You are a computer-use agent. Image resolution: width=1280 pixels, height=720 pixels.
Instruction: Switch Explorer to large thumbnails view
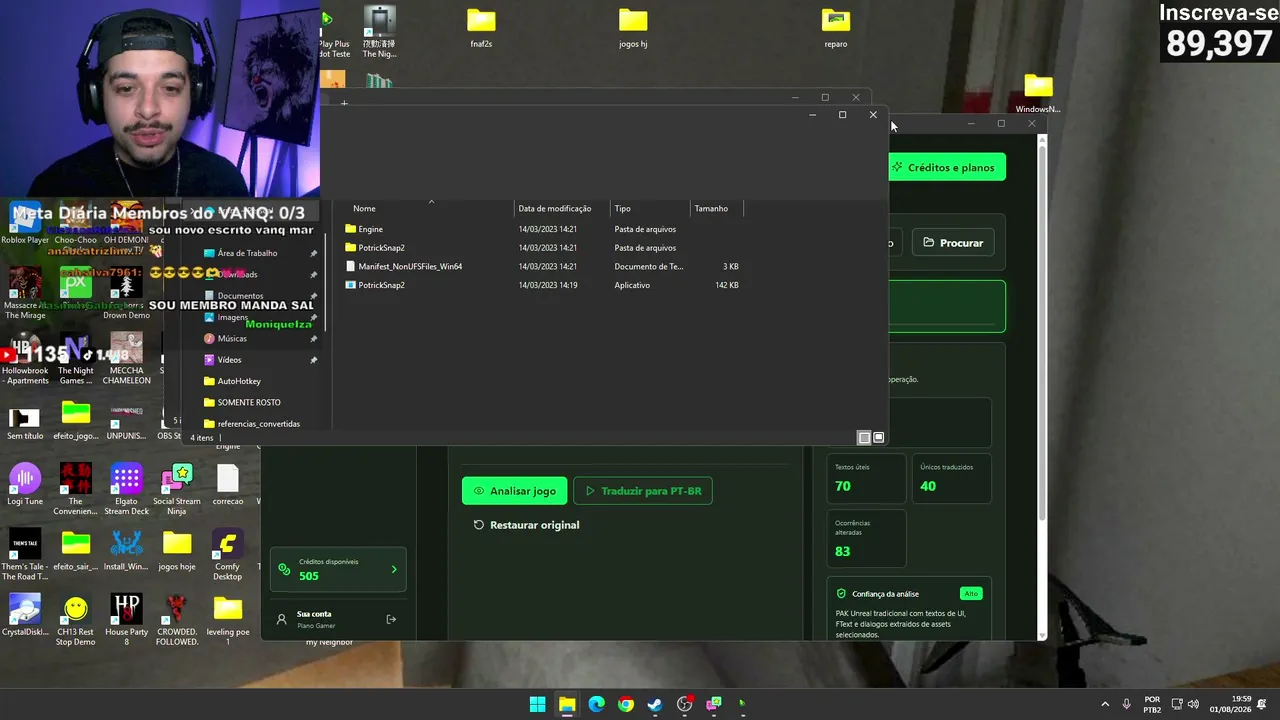[879, 437]
